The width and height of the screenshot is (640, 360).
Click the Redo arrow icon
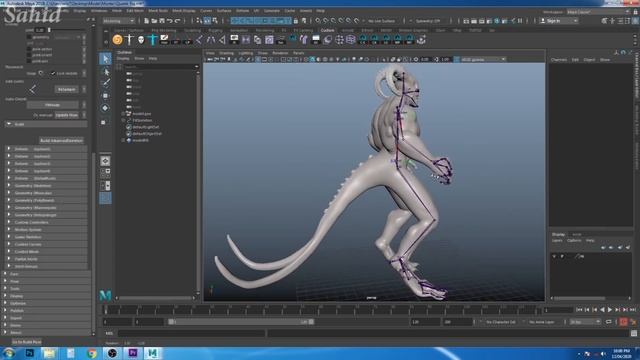(x=177, y=20)
